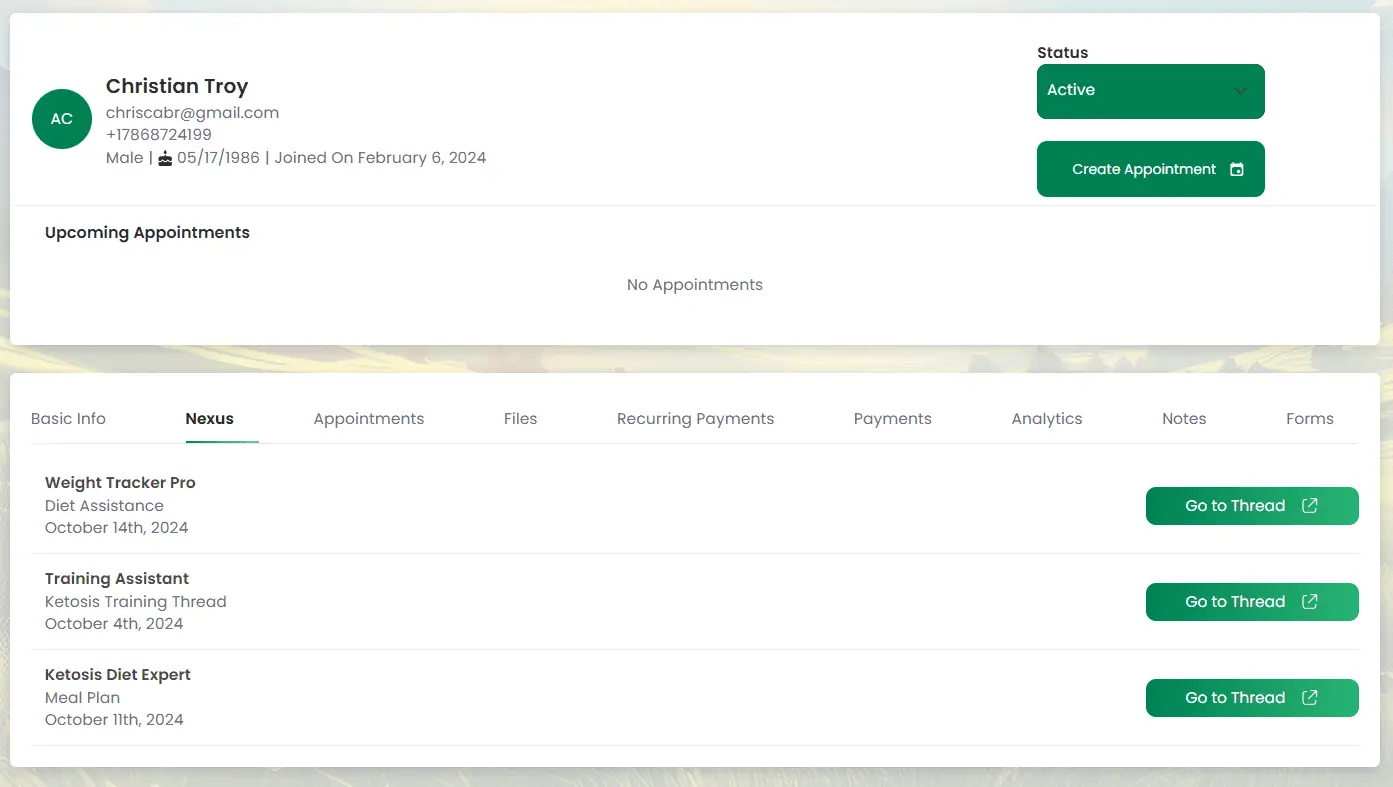Click external link icon for Training Assistant
1393x787 pixels.
(x=1309, y=602)
